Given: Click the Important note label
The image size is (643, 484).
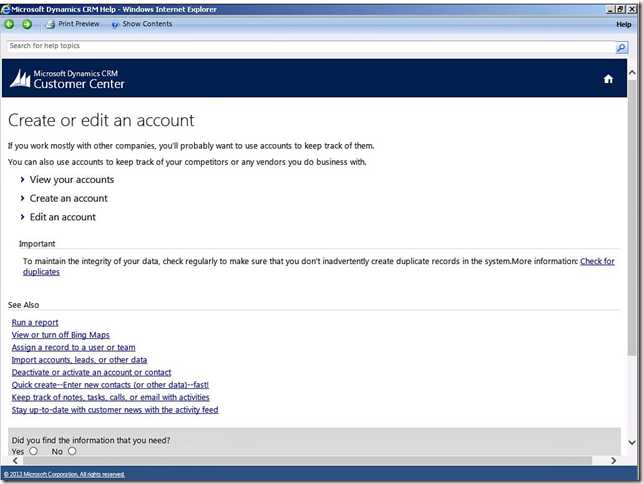Looking at the screenshot, I should click(x=37, y=244).
